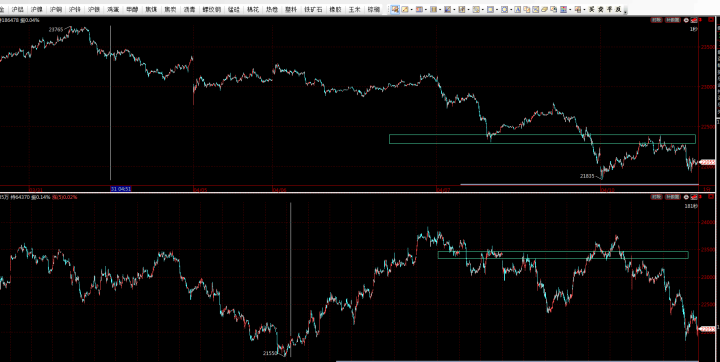Click the copy-windows icon right of eraser
This screenshot has width=720, height=362.
click(553, 9)
